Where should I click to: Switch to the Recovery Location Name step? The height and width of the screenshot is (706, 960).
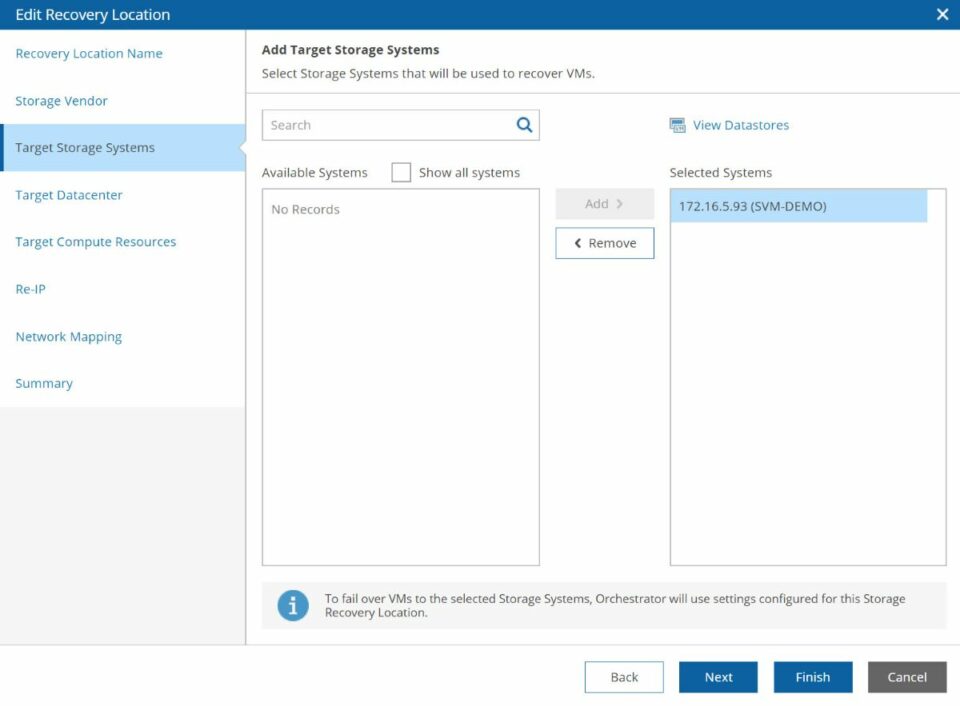(x=89, y=53)
